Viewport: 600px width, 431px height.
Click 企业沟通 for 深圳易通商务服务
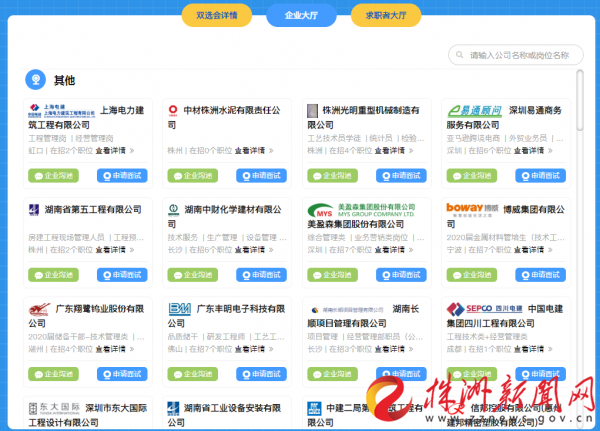[472, 176]
